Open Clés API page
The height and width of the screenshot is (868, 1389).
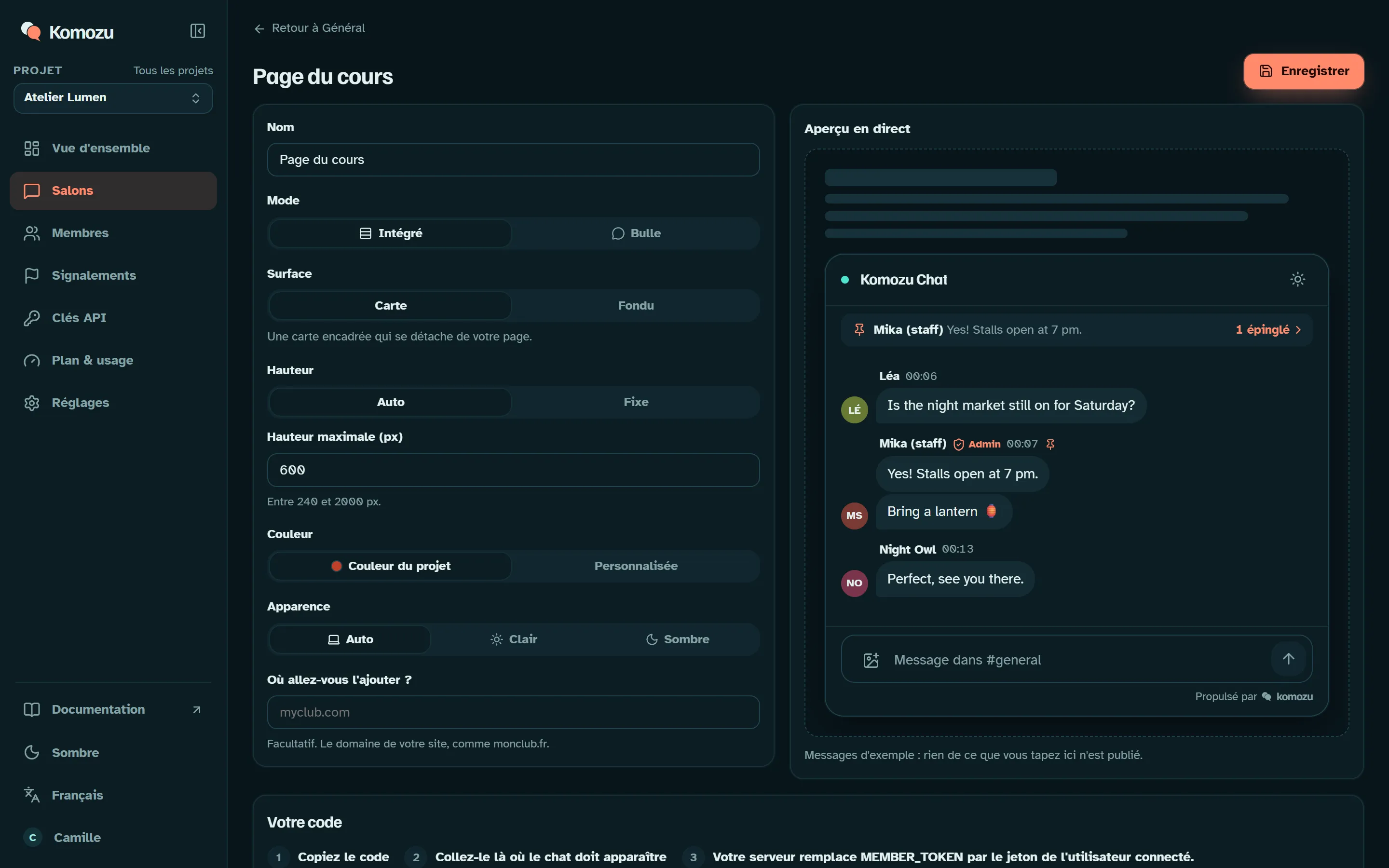(113, 318)
